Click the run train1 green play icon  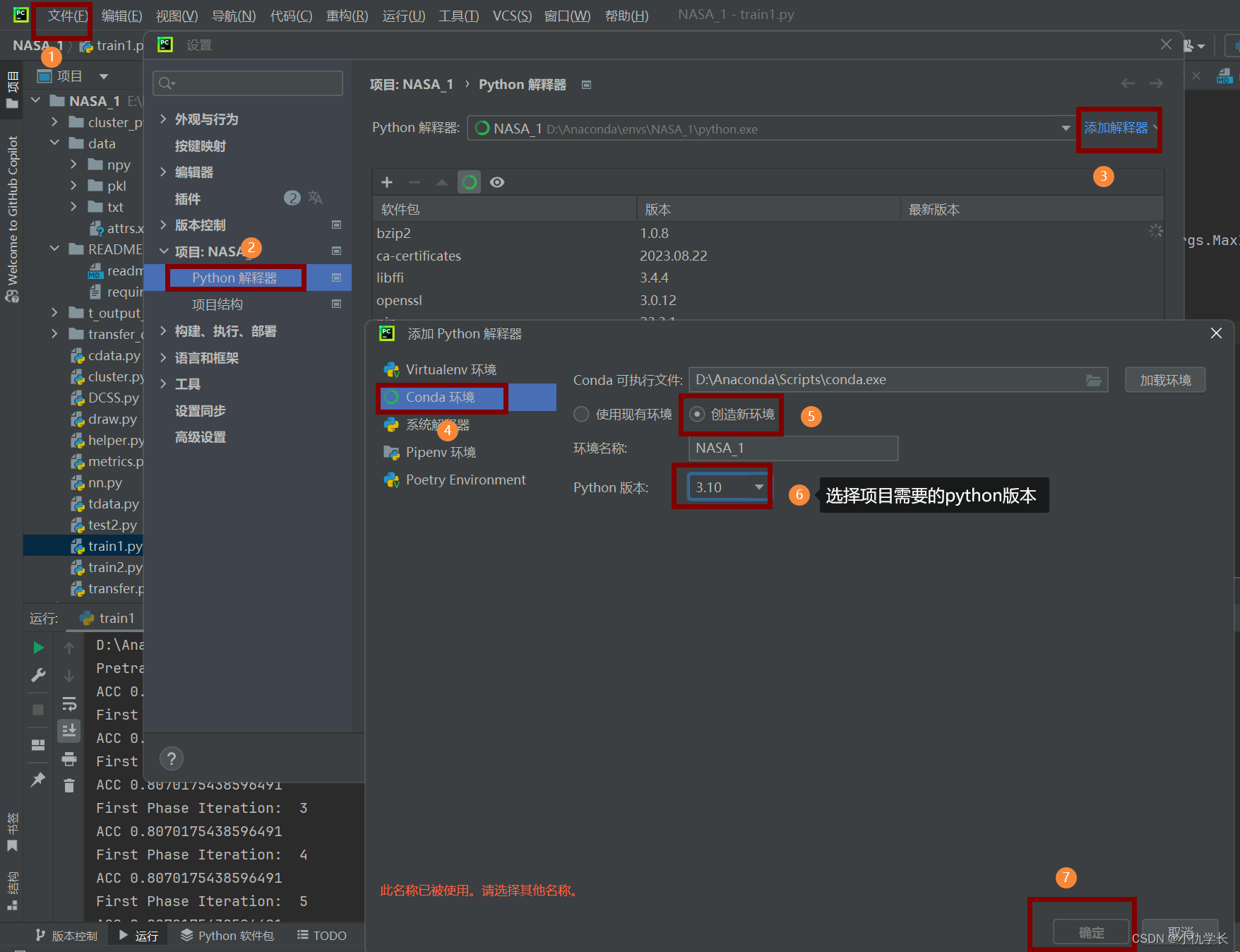click(x=38, y=648)
